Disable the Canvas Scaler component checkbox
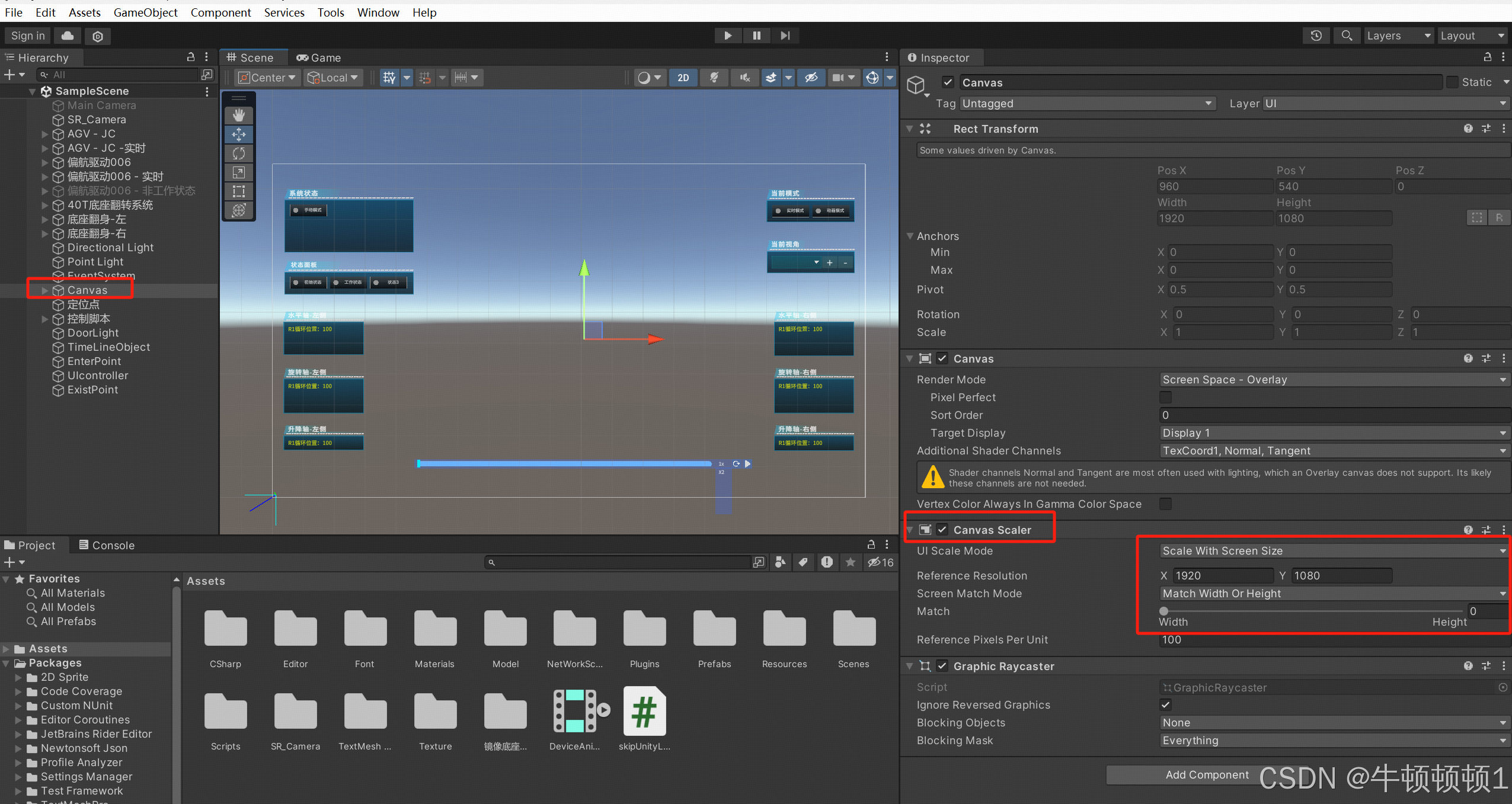Viewport: 1512px width, 804px height. tap(942, 530)
